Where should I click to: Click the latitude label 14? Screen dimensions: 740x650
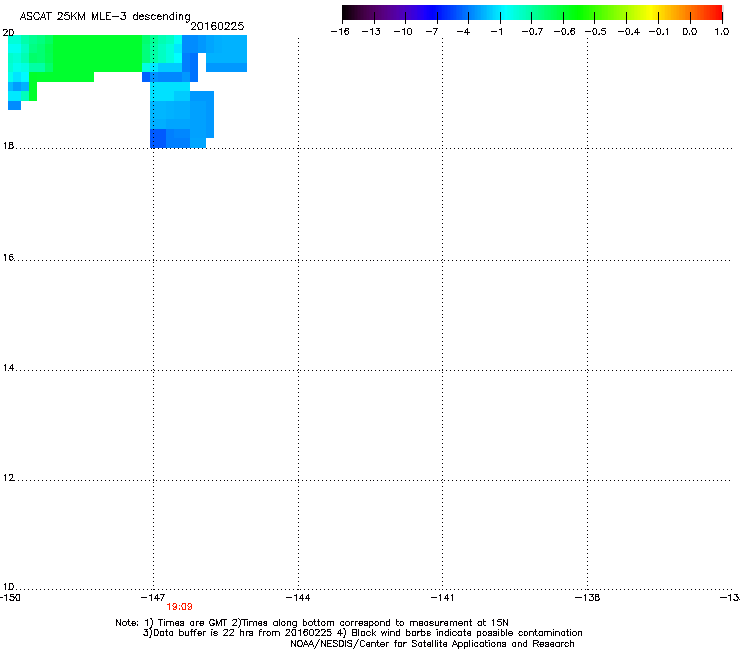pos(8,368)
